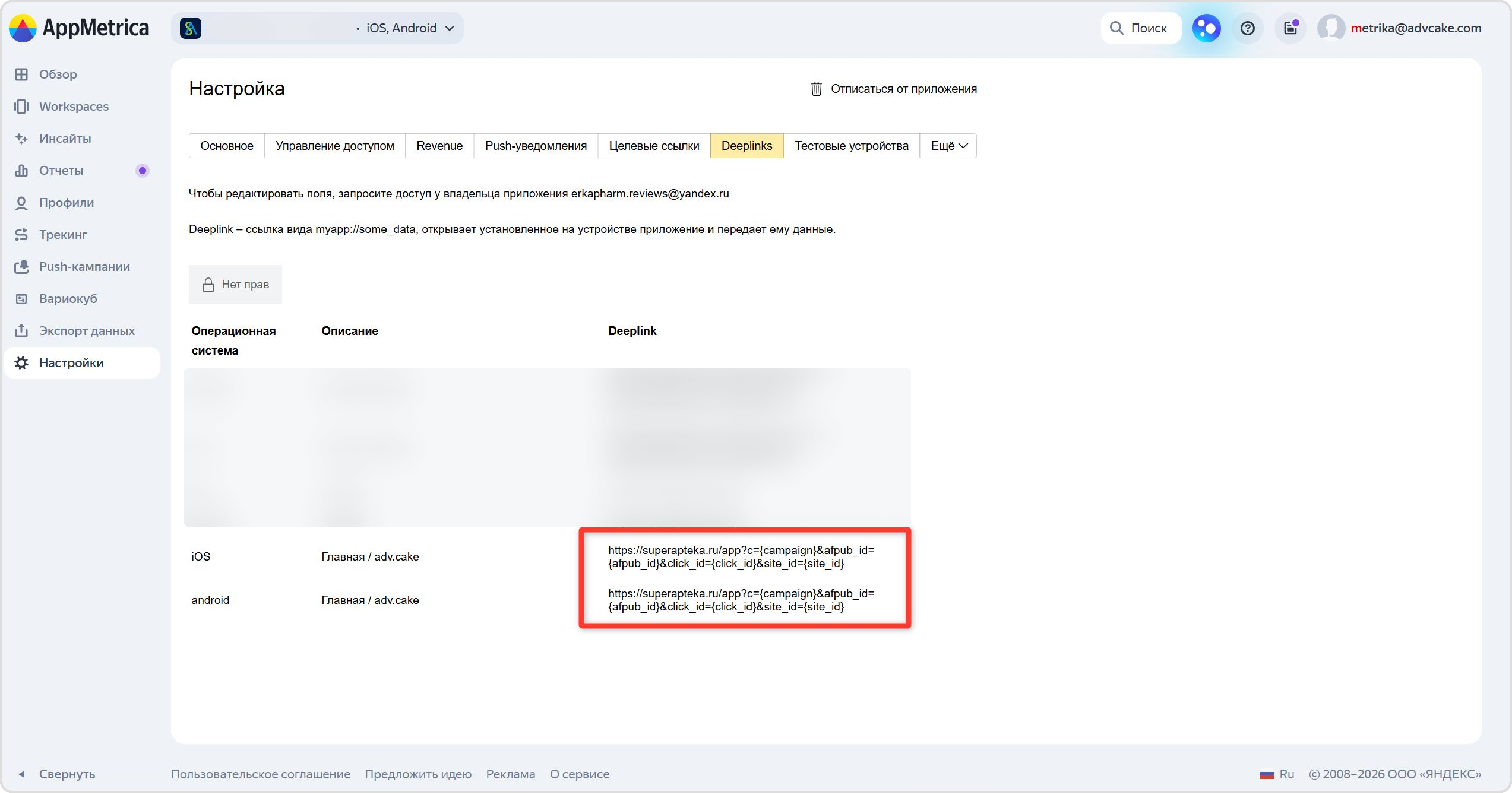Open Пользовательское соглашение link

point(261,774)
